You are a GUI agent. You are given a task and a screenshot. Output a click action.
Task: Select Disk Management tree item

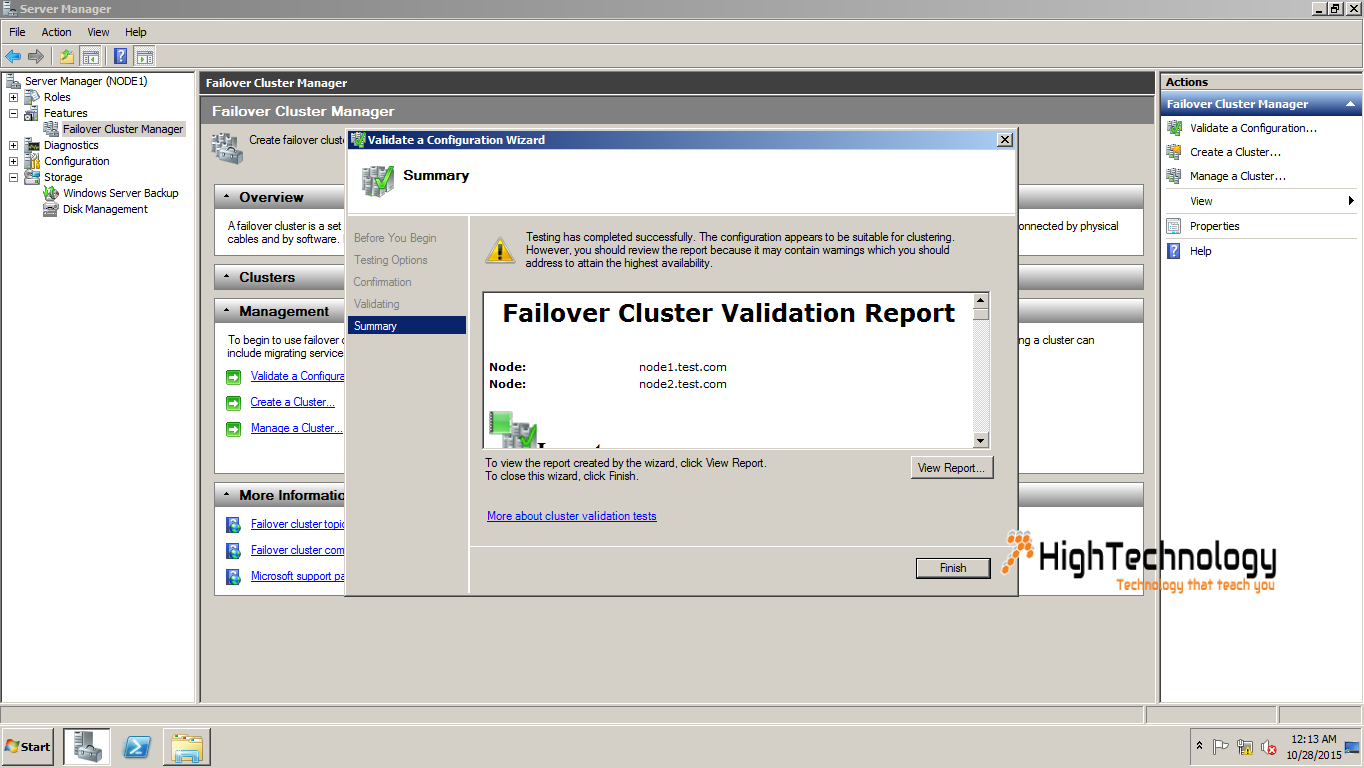click(x=105, y=209)
